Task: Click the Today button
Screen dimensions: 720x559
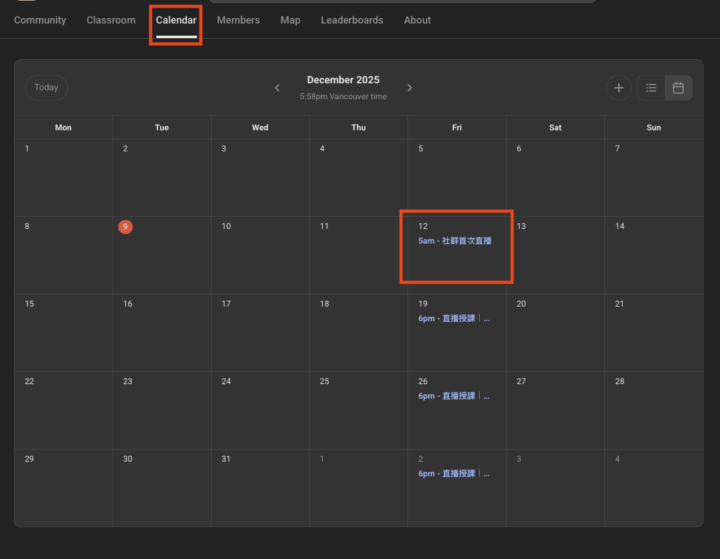Action: click(46, 87)
